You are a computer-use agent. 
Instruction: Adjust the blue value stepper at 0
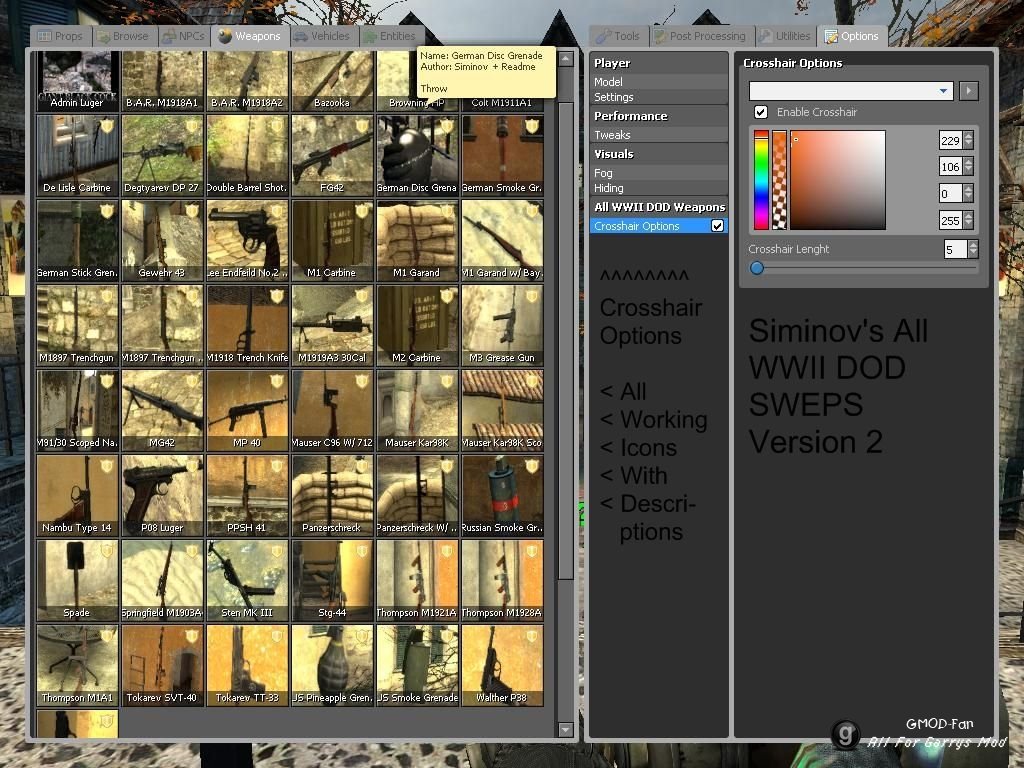(968, 193)
